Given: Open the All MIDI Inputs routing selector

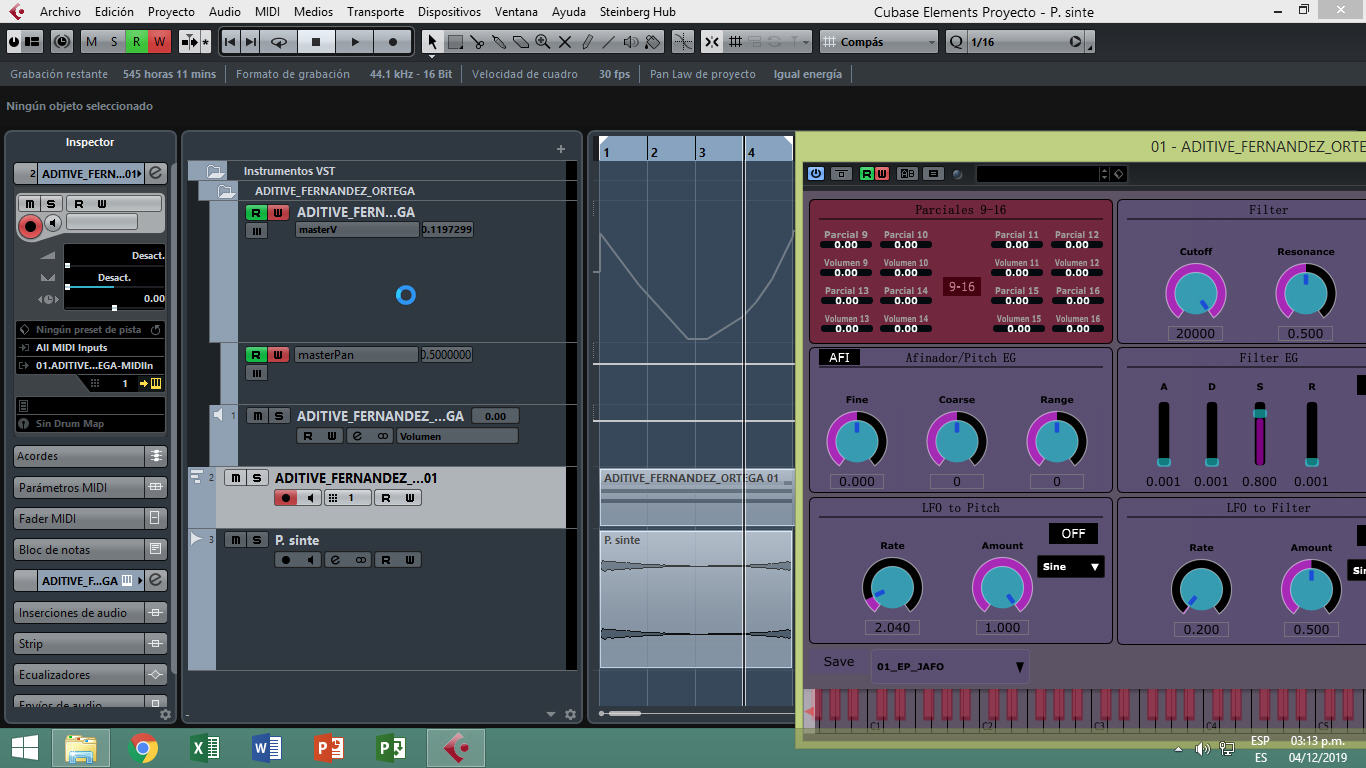Looking at the screenshot, I should [x=90, y=348].
